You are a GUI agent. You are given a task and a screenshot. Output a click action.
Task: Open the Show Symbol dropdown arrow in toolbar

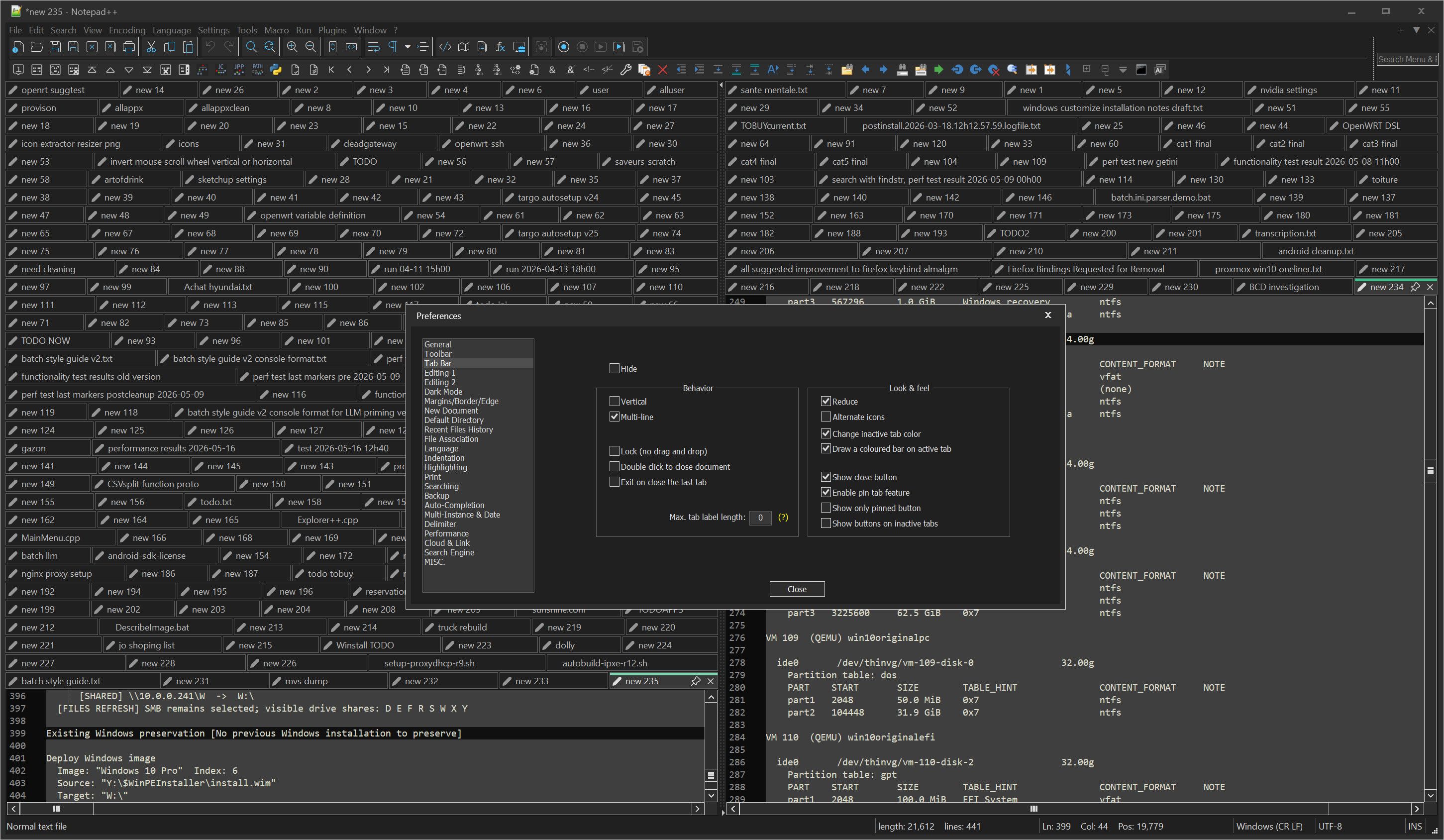408,47
